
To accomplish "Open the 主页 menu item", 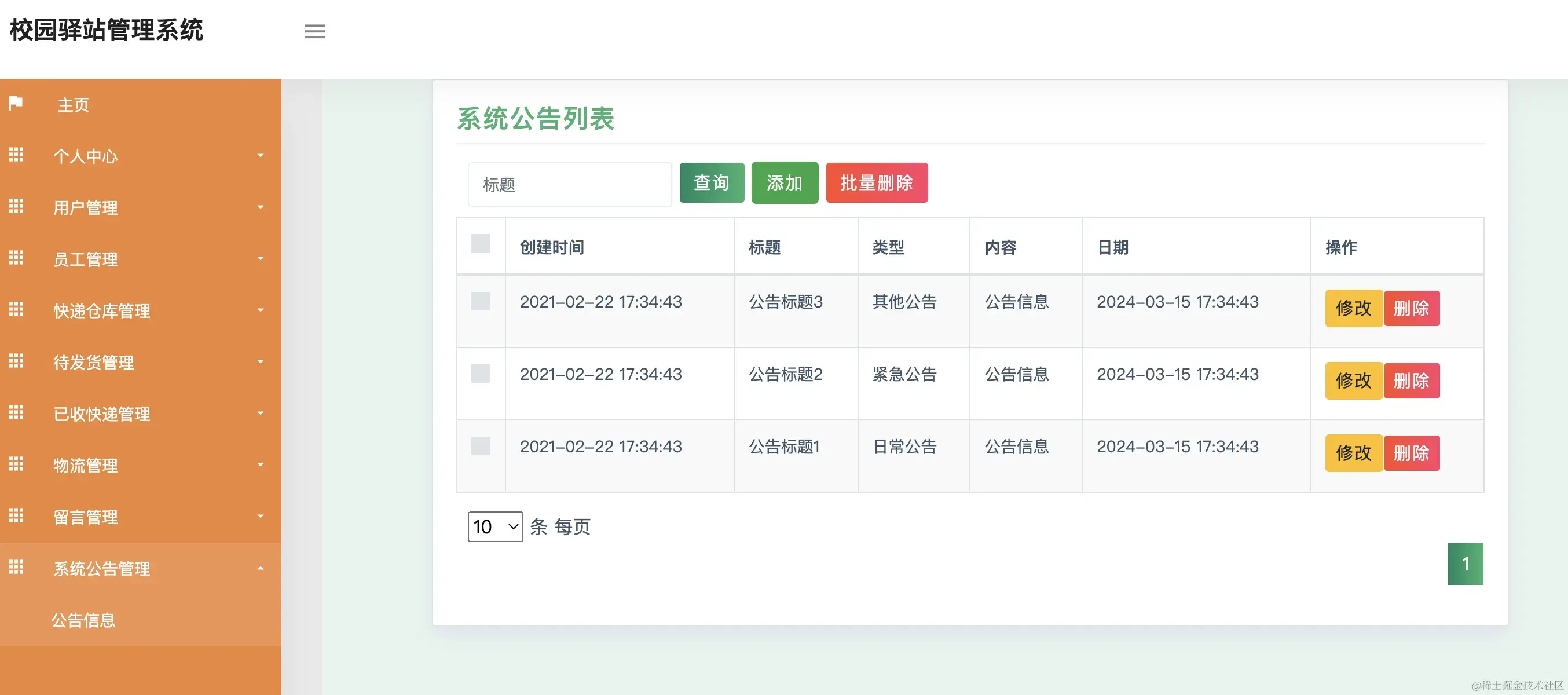I will [72, 104].
